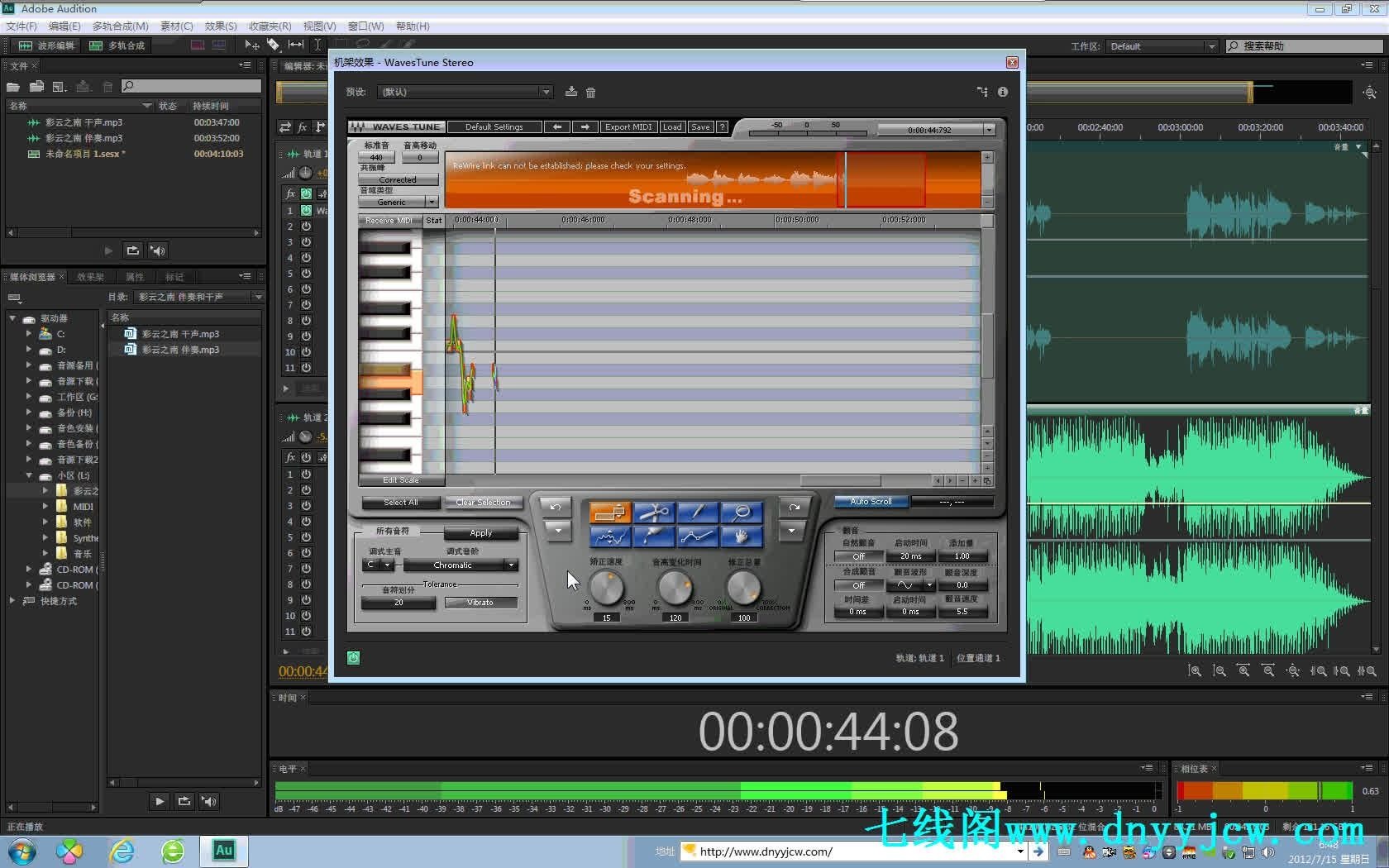
Task: Delete the effect preset trash icon
Action: point(590,92)
